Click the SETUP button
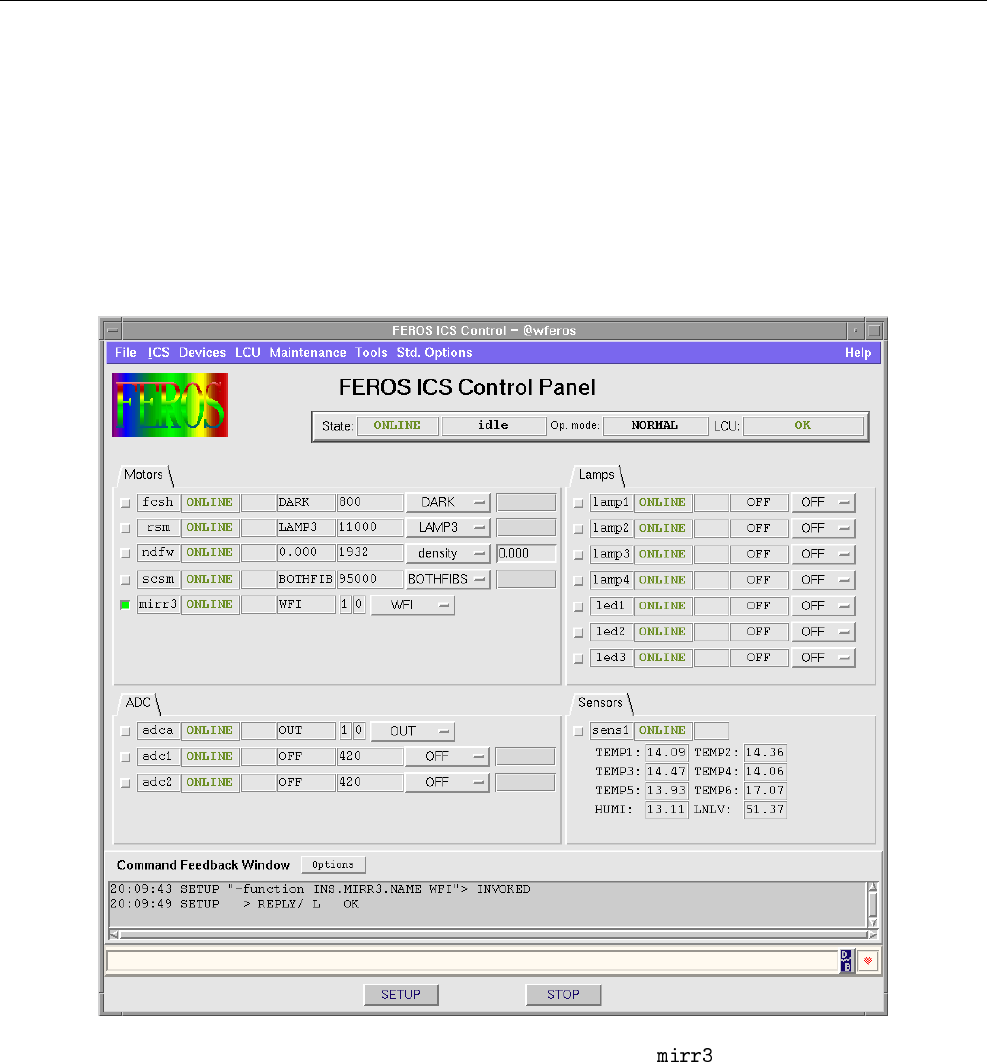The image size is (987, 1062). coord(401,994)
